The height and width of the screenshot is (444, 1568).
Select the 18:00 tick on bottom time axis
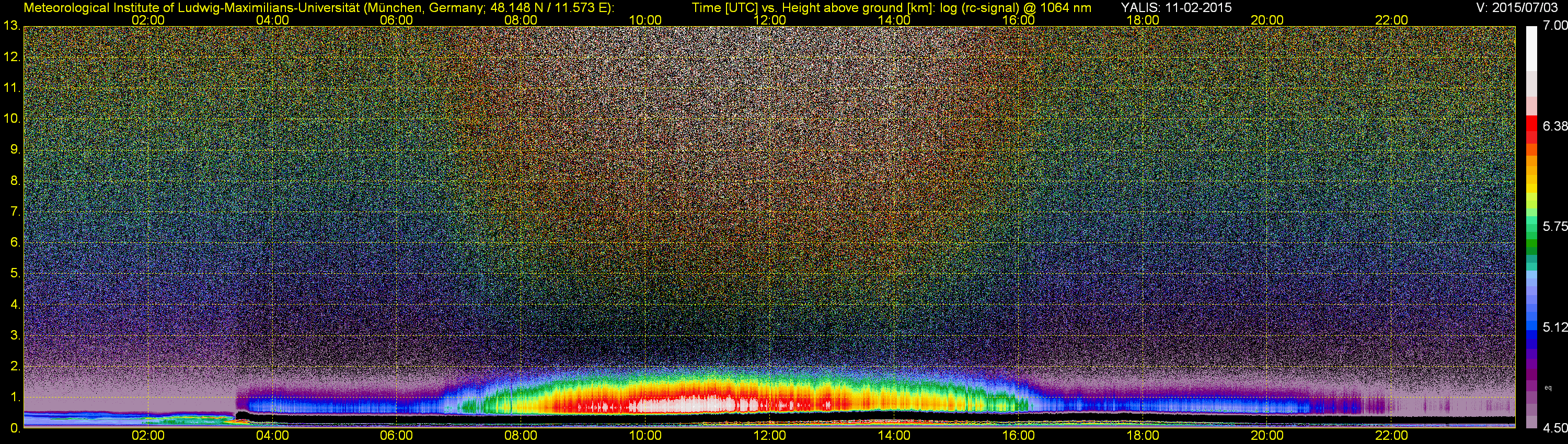coord(1143,436)
